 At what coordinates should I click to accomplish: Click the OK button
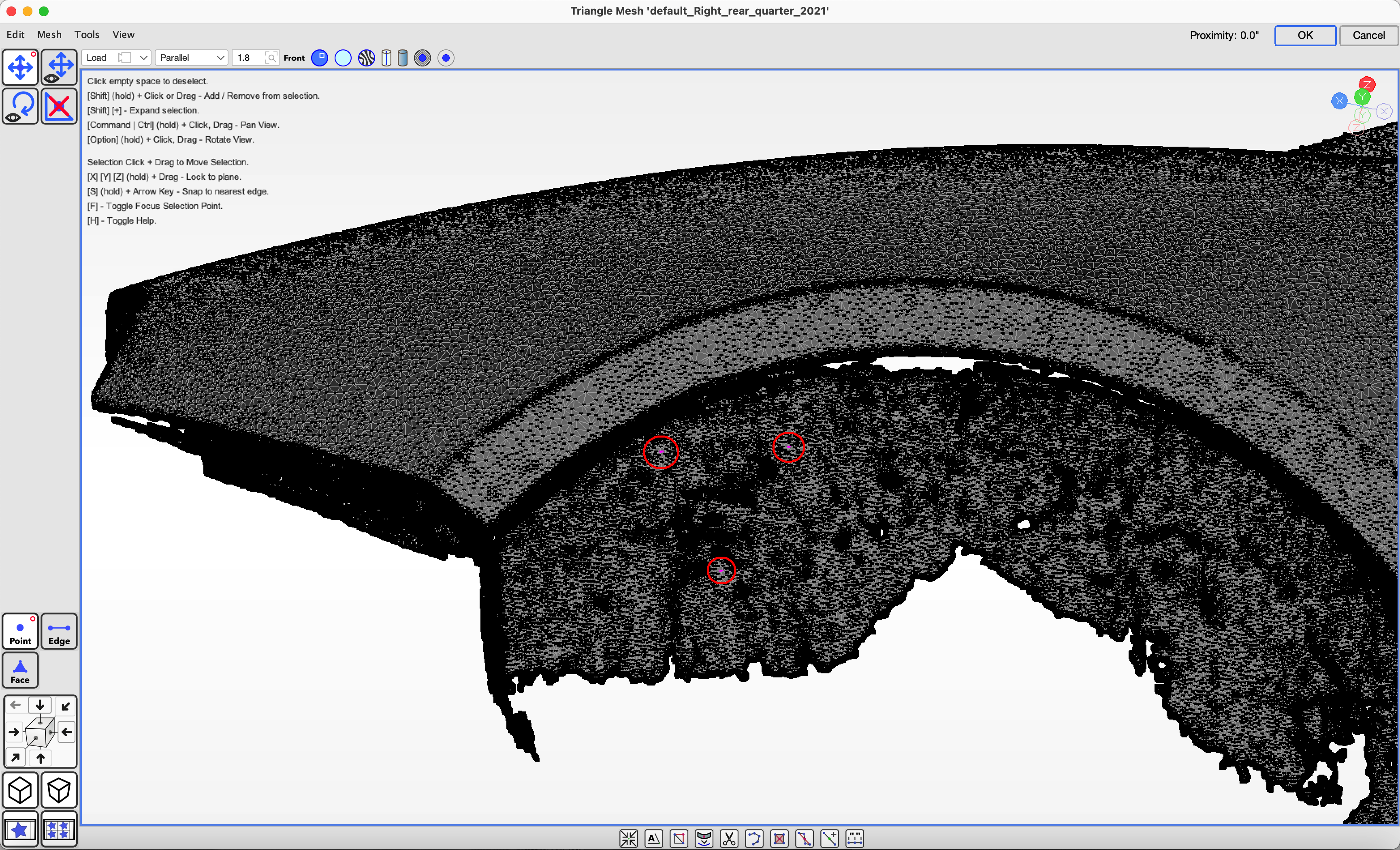pyautogui.click(x=1304, y=35)
